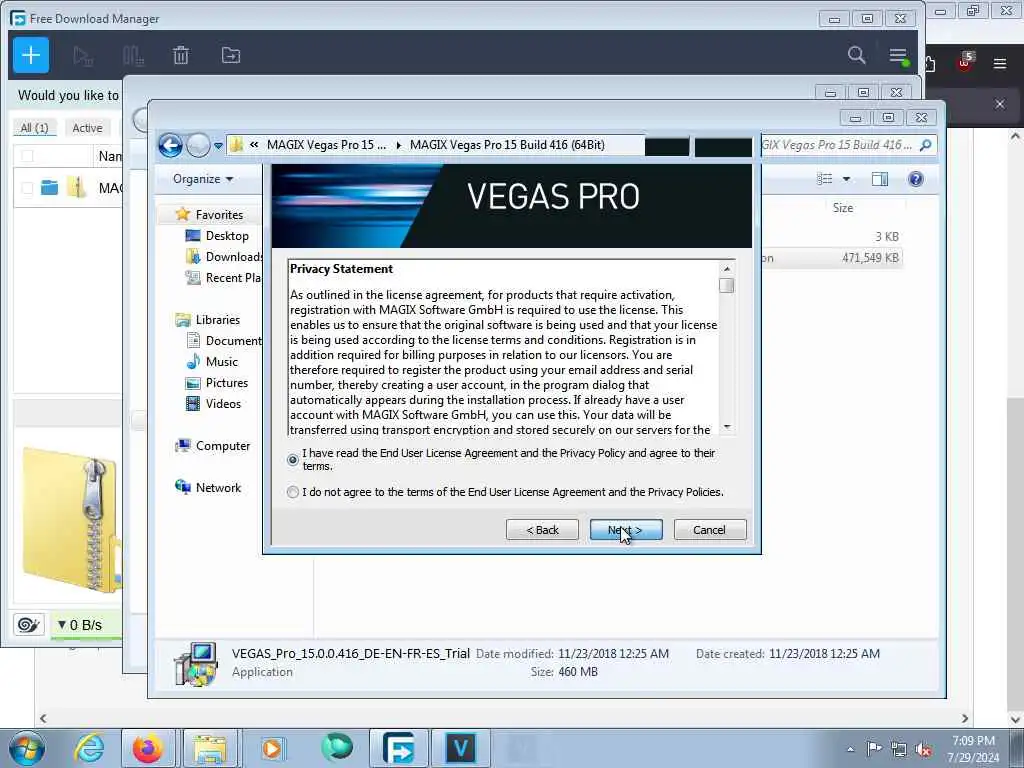Click the Explorer back arrow button
Image resolution: width=1024 pixels, height=768 pixels.
tap(170, 145)
